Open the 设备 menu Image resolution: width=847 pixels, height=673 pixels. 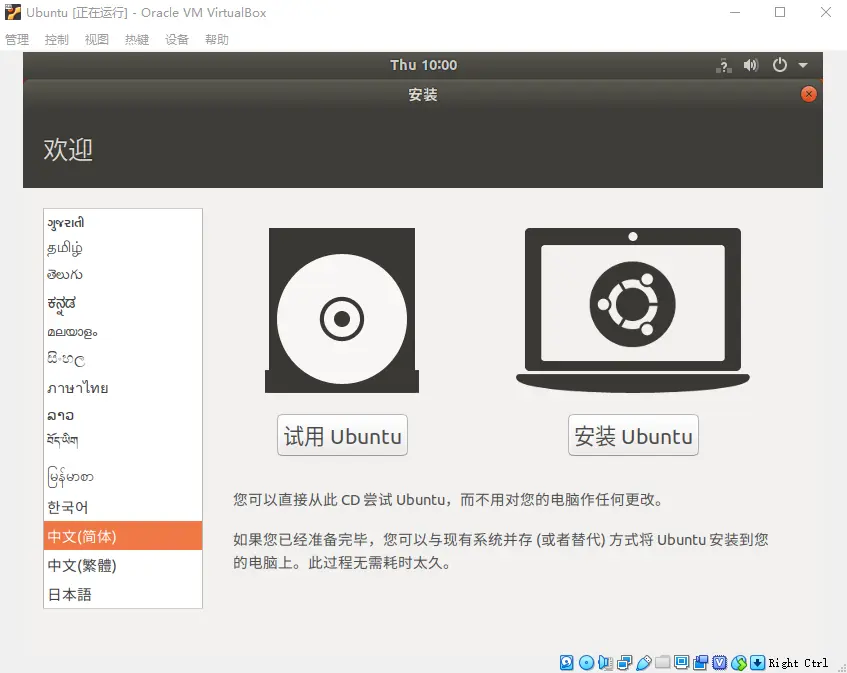[177, 39]
